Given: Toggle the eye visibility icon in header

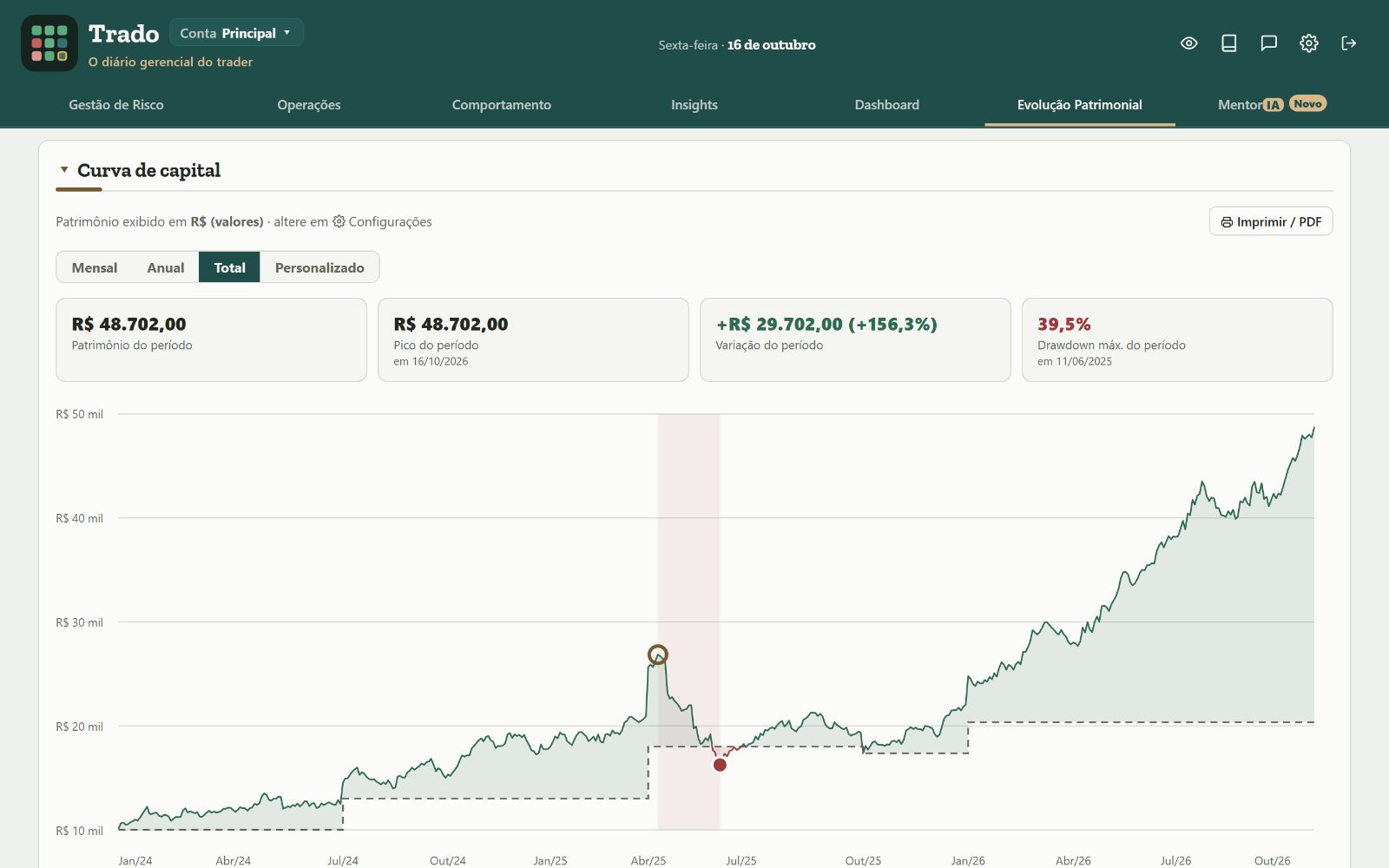Looking at the screenshot, I should point(1189,43).
